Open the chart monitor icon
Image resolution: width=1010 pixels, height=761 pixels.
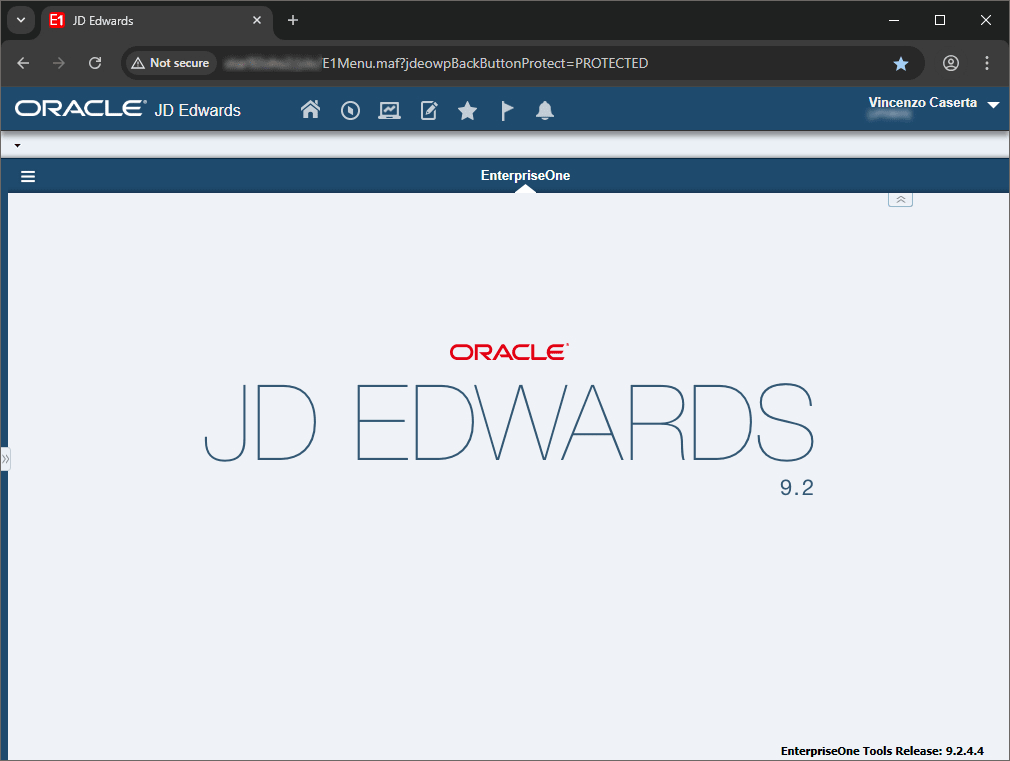389,111
